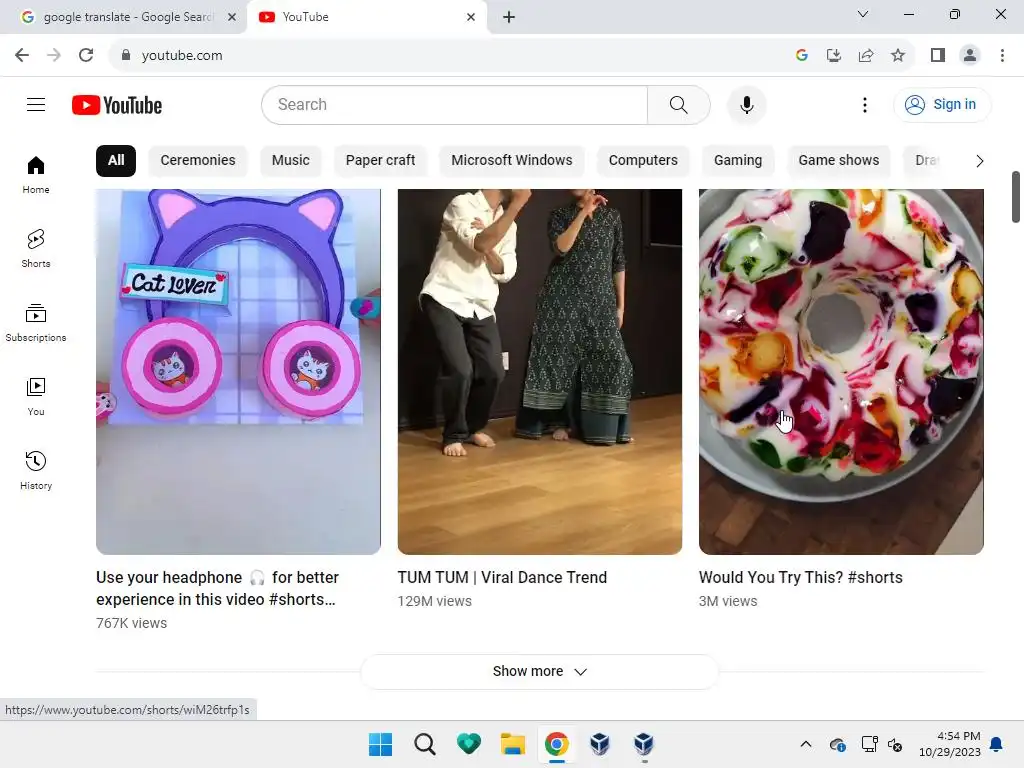Open Windows Start menu
1024x768 pixels.
pyautogui.click(x=381, y=744)
